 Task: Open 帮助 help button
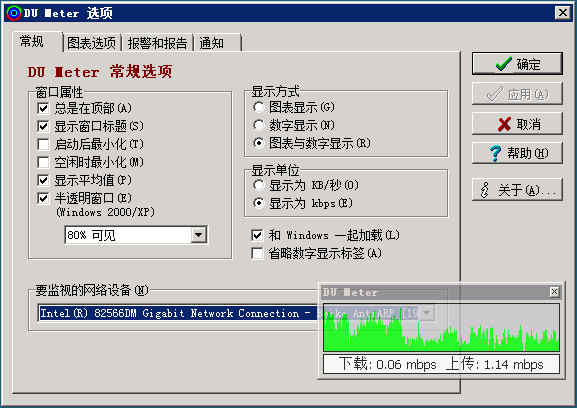point(517,153)
